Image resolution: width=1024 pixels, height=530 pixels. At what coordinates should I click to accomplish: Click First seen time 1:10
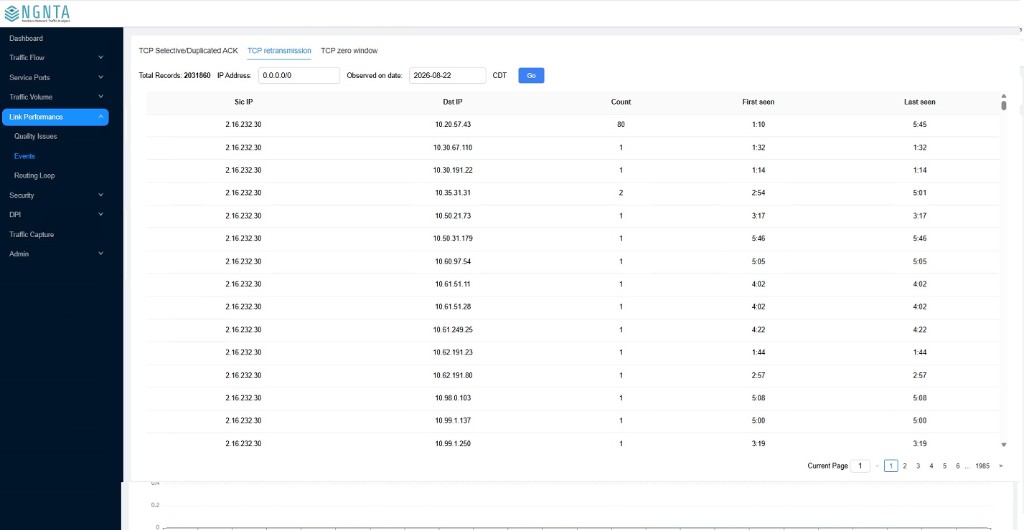(x=758, y=124)
